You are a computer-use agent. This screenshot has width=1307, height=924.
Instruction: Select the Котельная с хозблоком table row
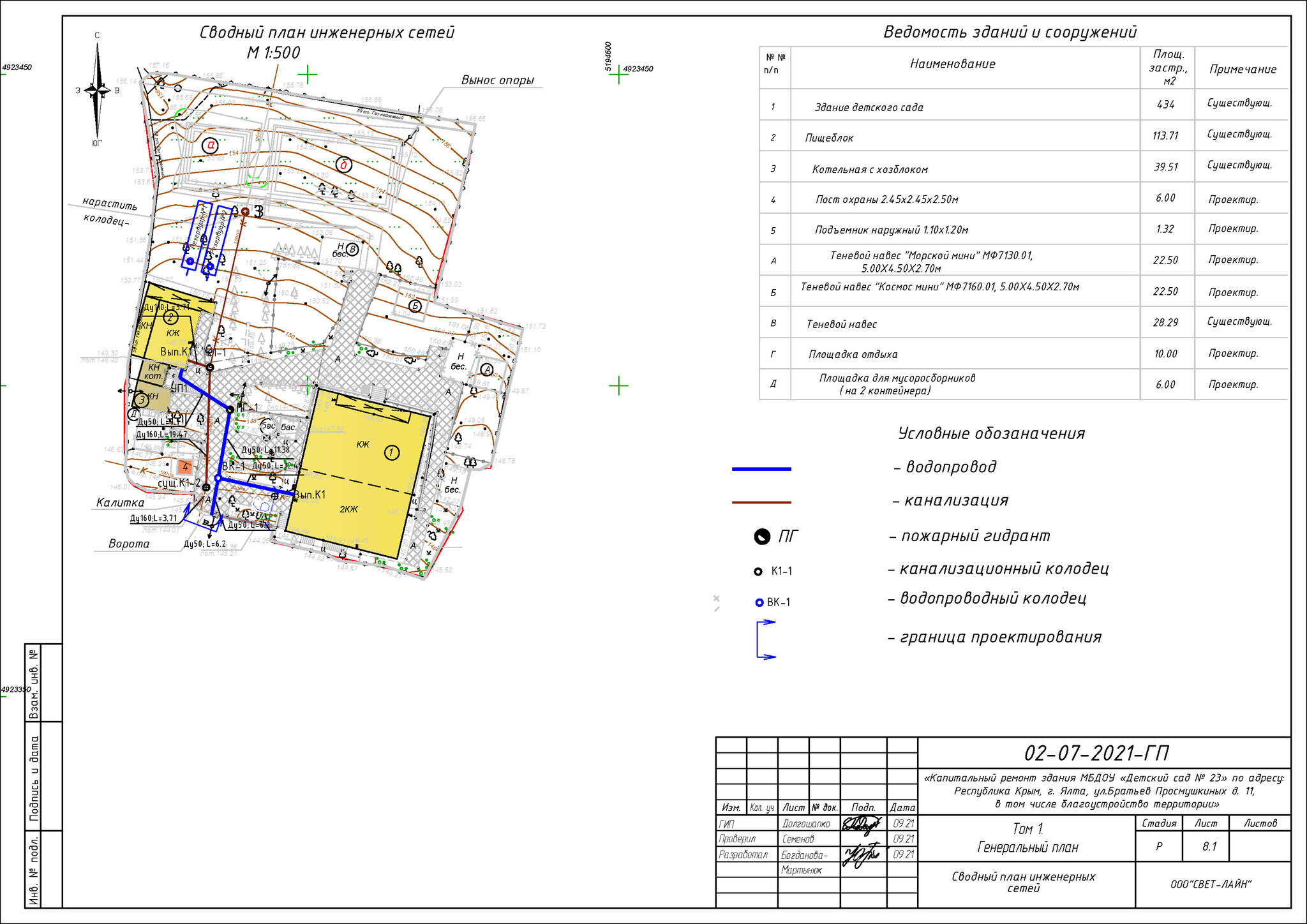(x=1024, y=167)
